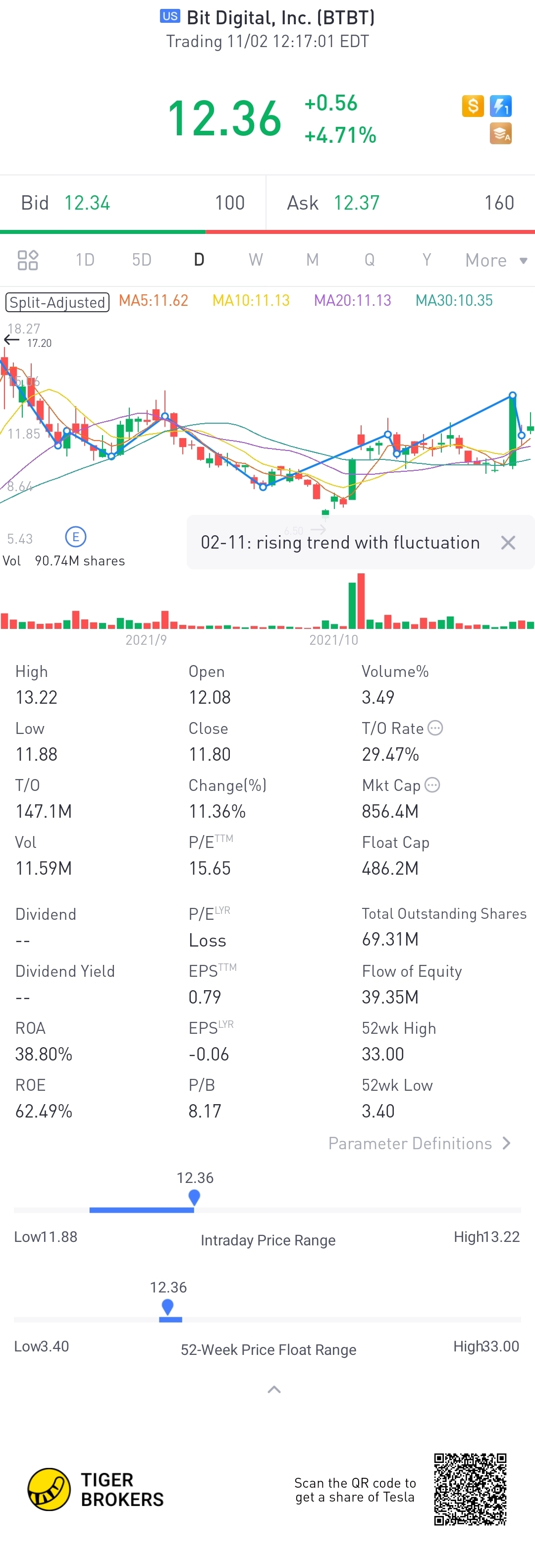Select the daily D chart tab
The image size is (535, 1568).
click(x=199, y=260)
